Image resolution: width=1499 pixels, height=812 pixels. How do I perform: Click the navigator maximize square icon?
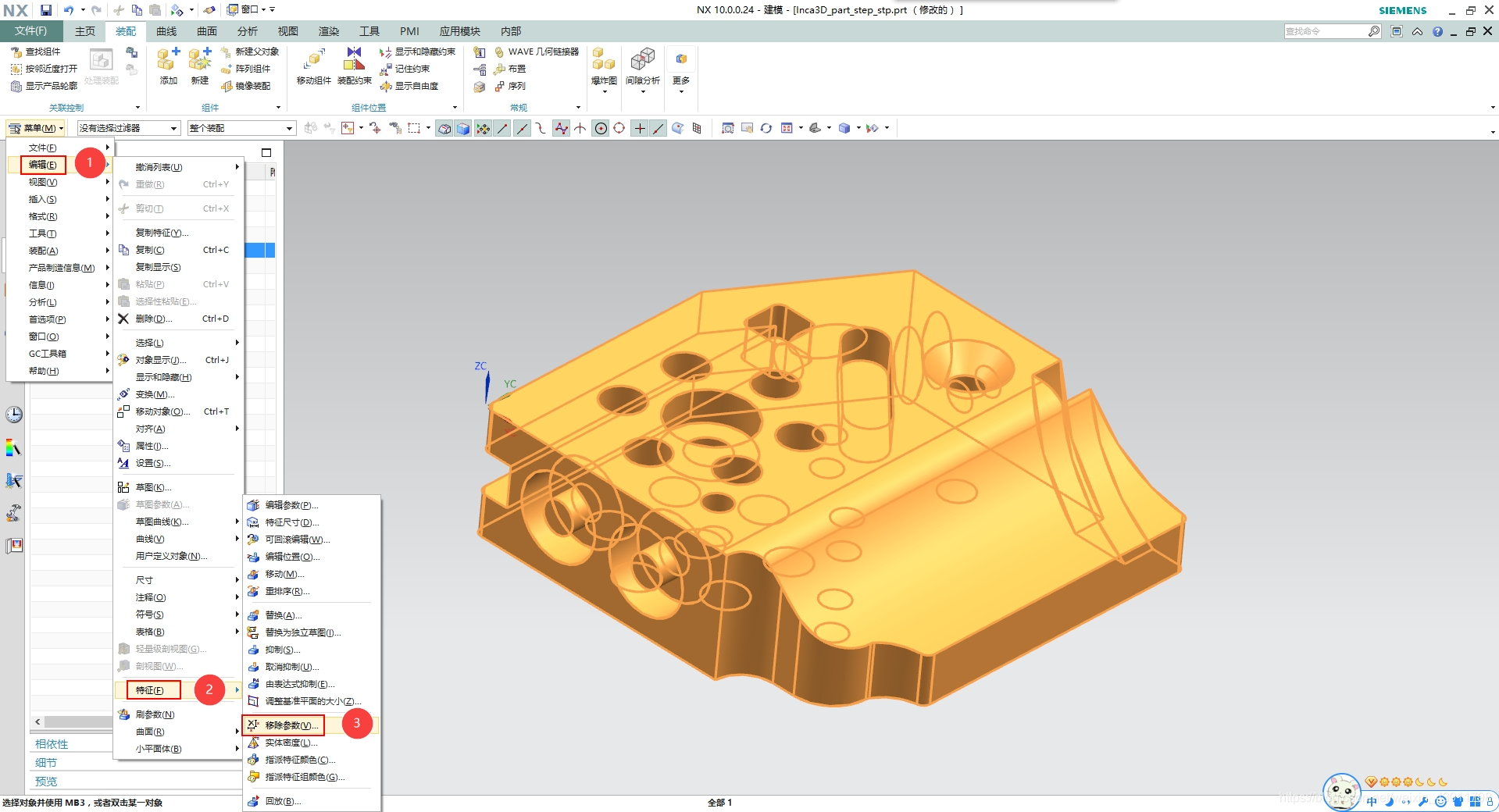coord(266,153)
